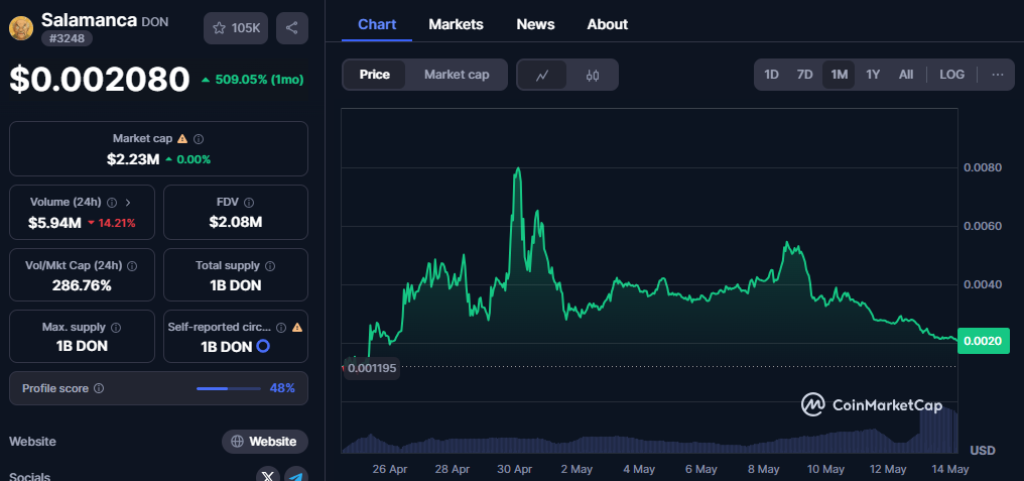
Task: Click the Salamanca coin name heading
Action: (x=89, y=20)
